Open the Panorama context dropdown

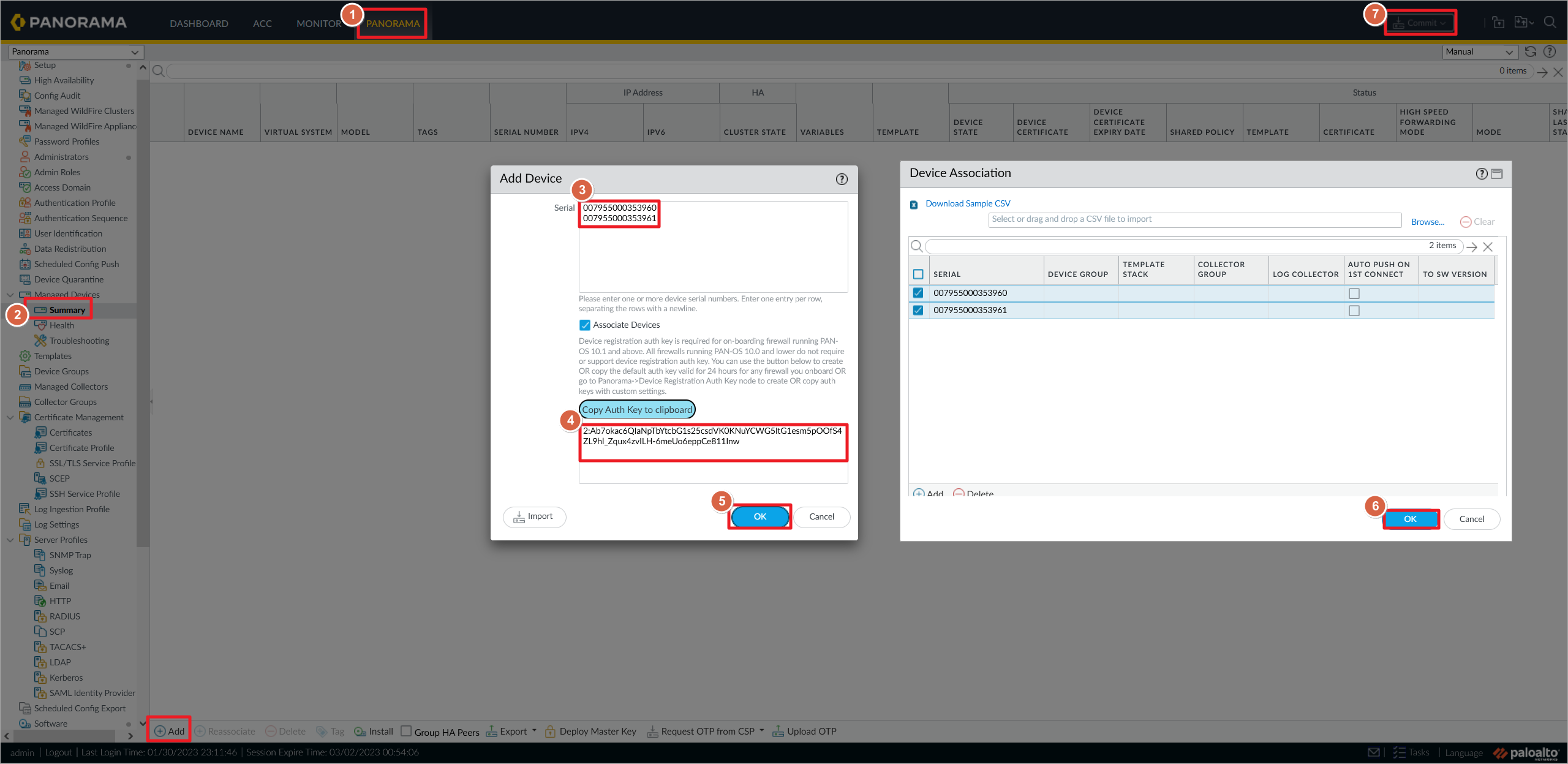pyautogui.click(x=76, y=52)
